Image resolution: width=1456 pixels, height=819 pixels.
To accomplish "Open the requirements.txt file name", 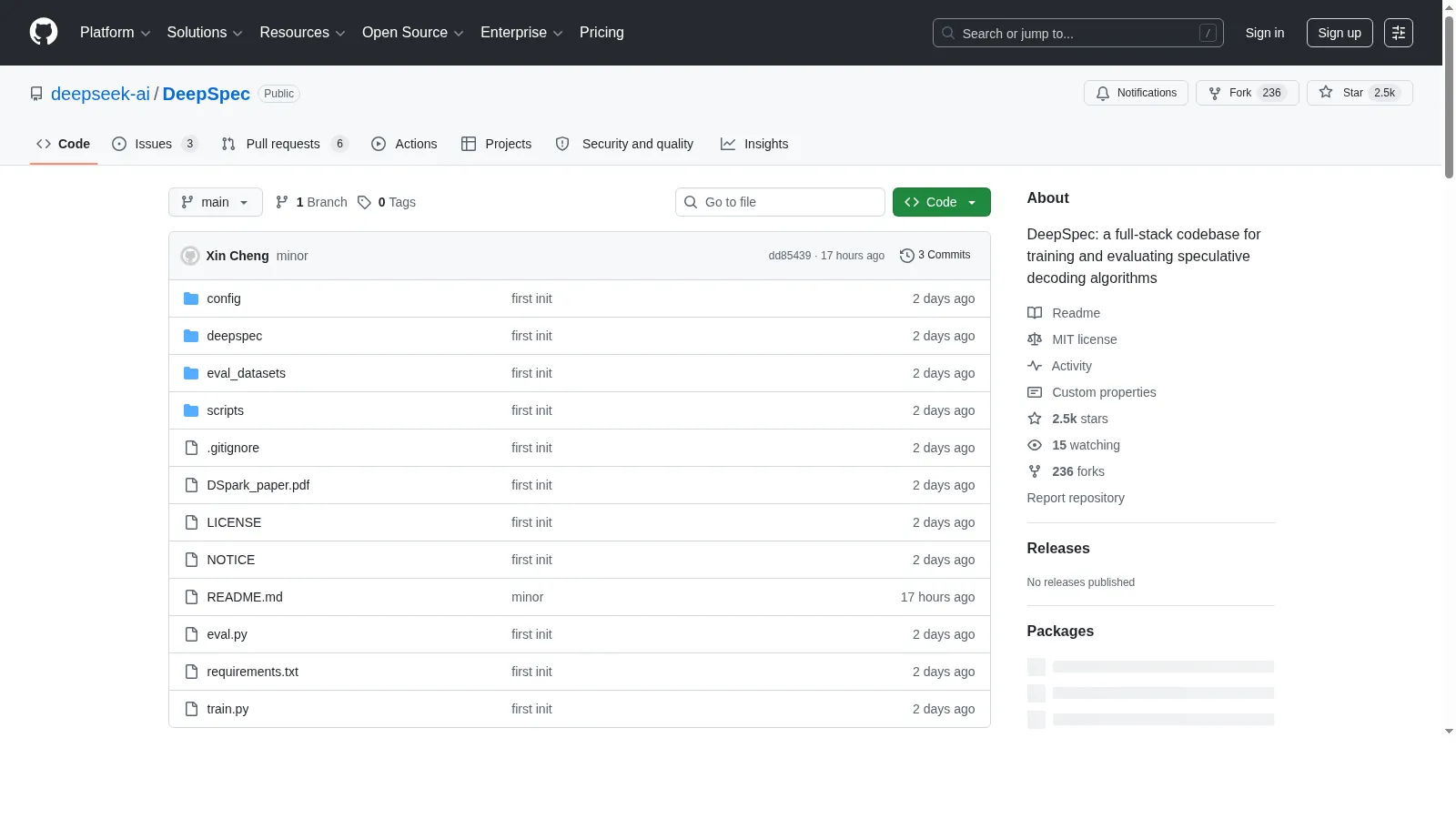I will pos(253,672).
